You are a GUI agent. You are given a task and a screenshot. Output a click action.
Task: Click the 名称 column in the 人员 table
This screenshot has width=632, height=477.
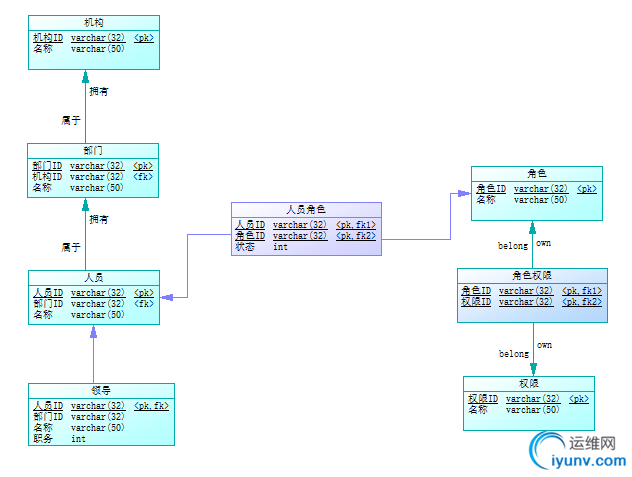pos(79,315)
